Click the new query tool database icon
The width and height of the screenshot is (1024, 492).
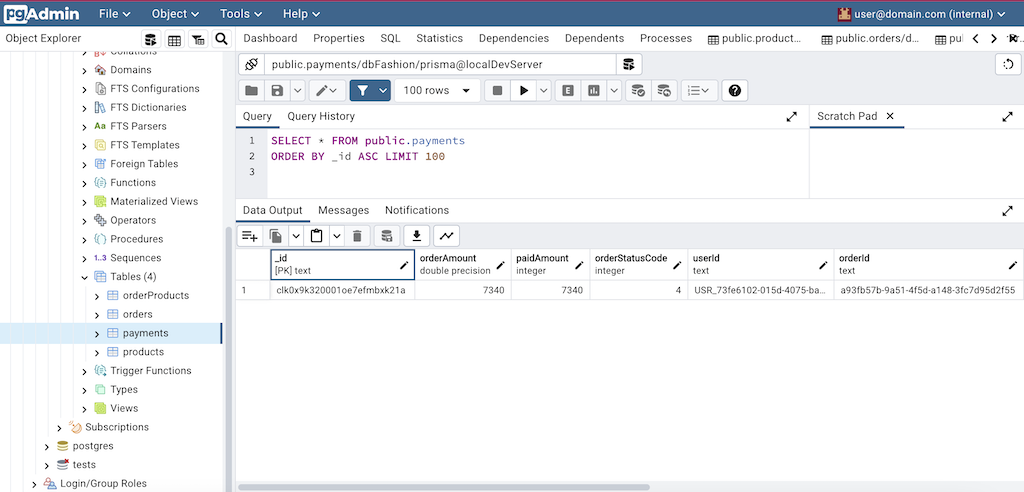pos(629,65)
